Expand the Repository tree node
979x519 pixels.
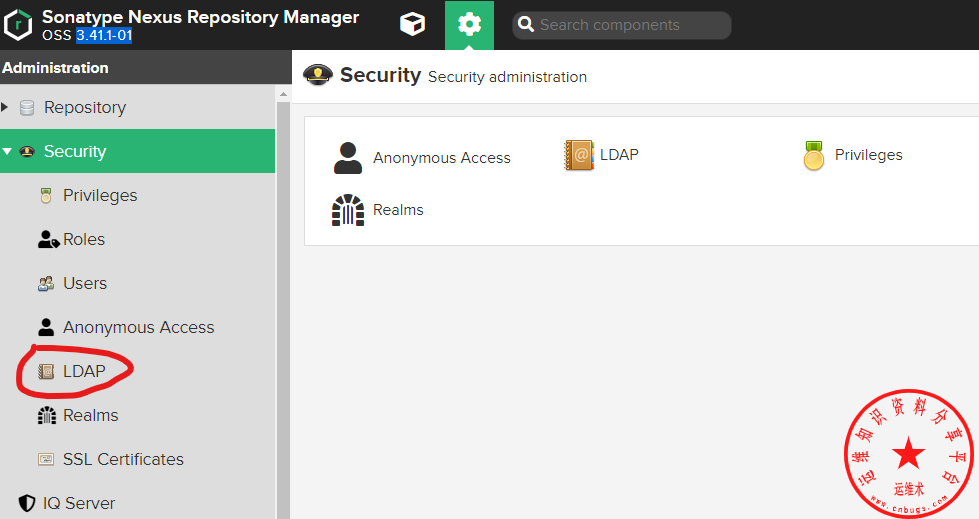(5, 107)
